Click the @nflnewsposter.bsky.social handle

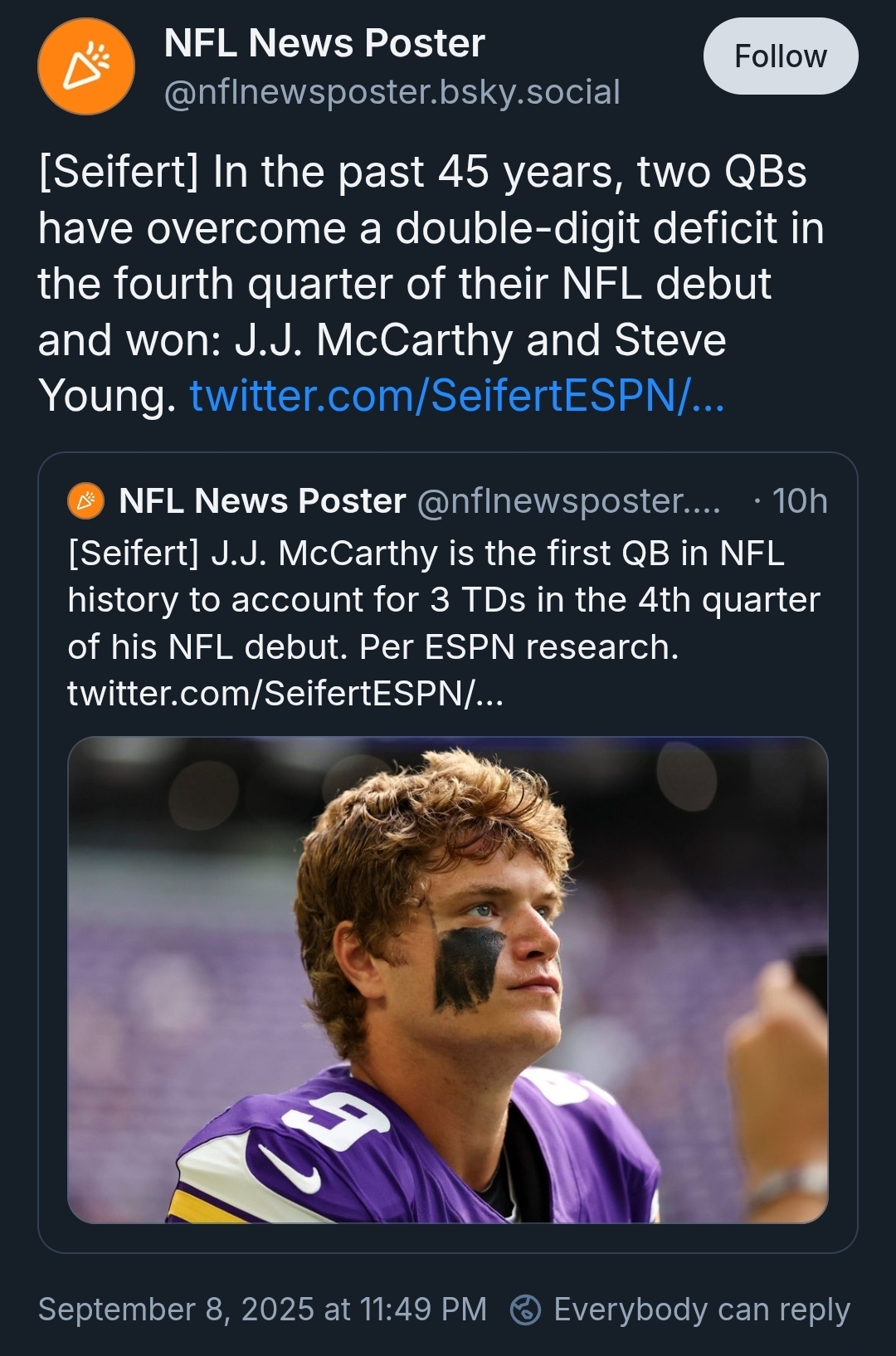392,92
